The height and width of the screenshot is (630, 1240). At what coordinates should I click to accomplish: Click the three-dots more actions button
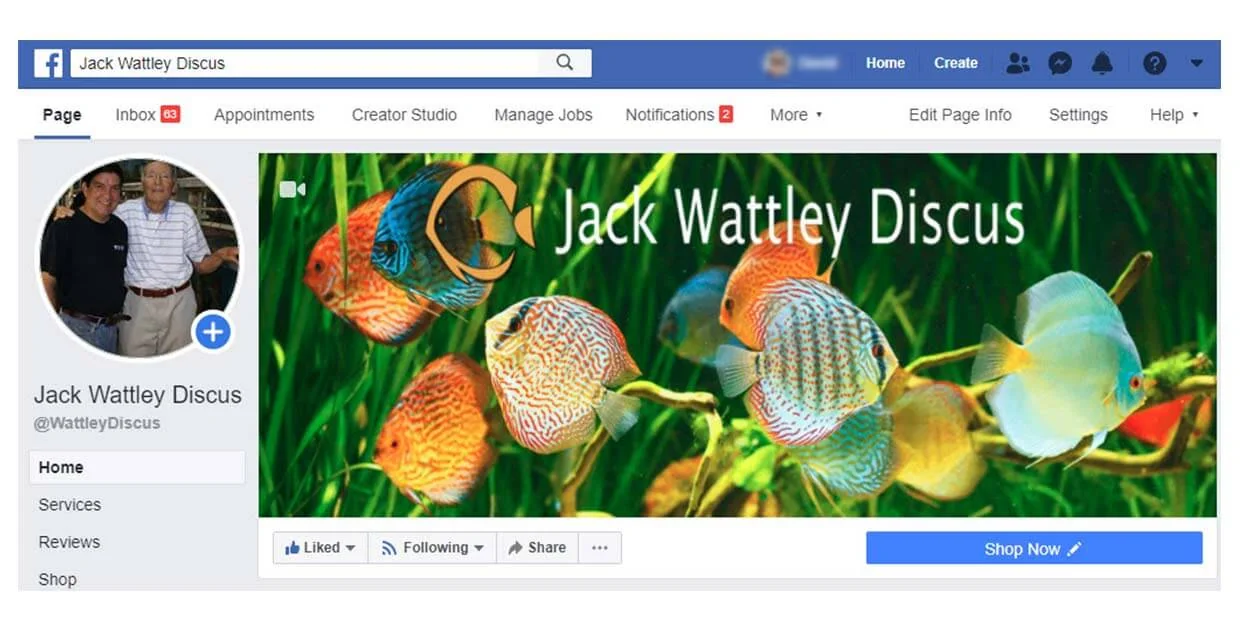pos(600,548)
